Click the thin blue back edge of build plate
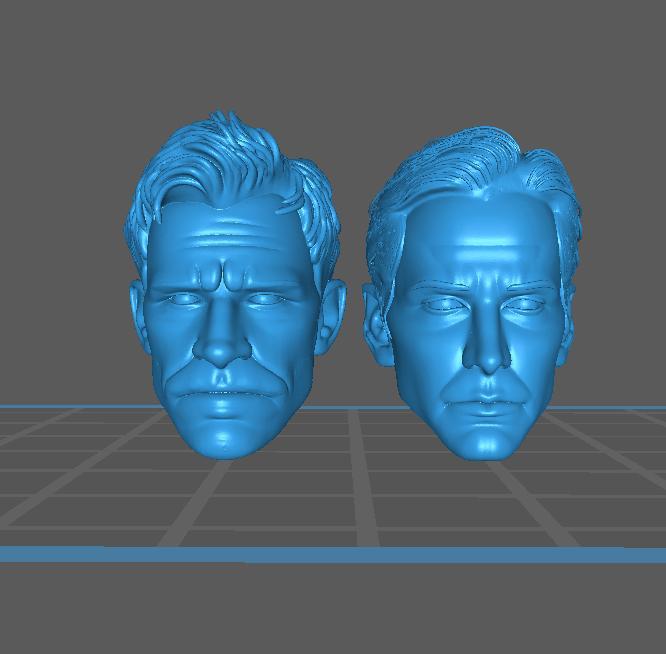This screenshot has width=666, height=654. pyautogui.click(x=60, y=407)
